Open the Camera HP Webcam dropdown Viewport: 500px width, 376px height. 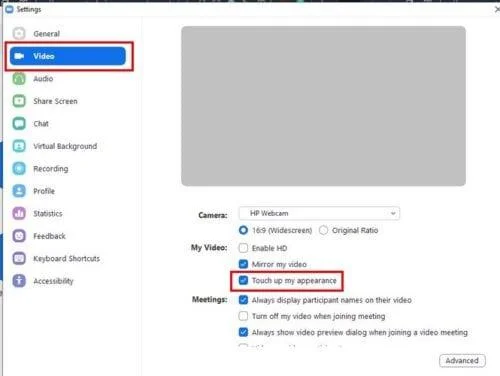(319, 213)
